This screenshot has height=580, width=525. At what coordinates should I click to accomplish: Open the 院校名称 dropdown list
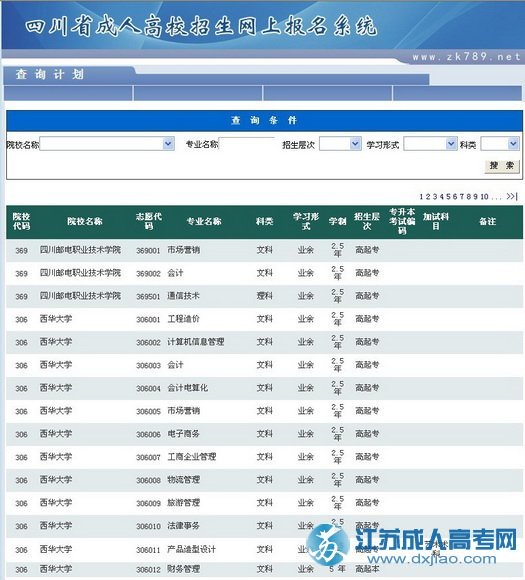click(107, 144)
